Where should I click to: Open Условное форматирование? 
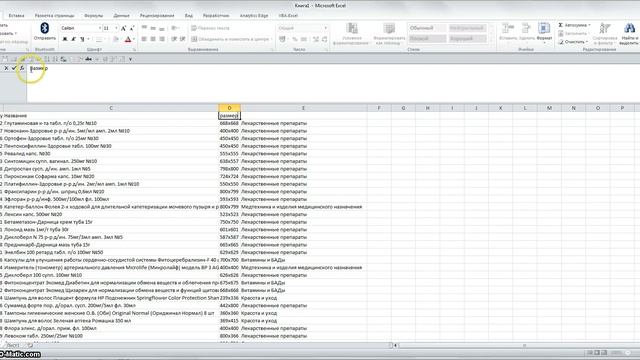352,33
